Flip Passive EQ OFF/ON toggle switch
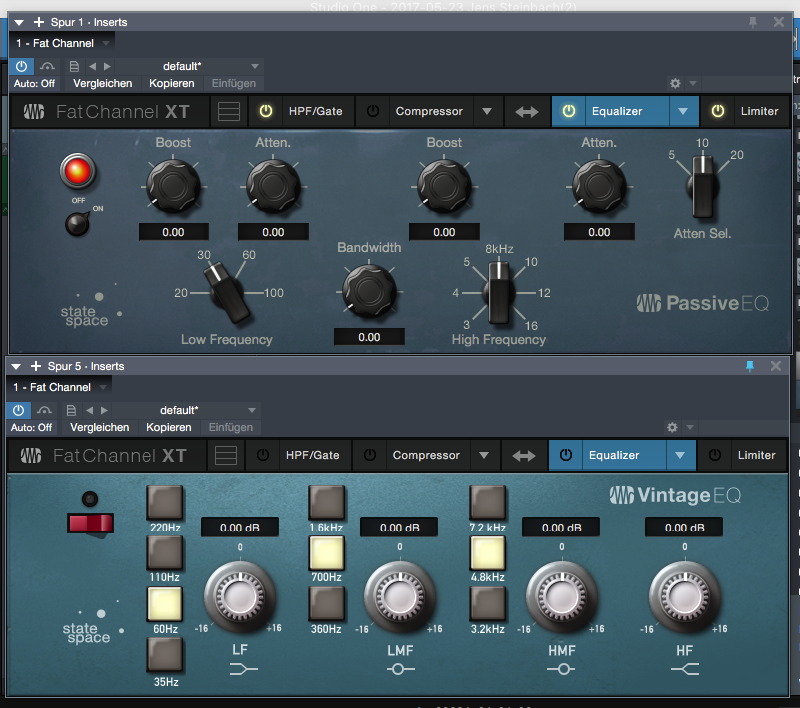Screen dimensions: 800x708 [78, 223]
